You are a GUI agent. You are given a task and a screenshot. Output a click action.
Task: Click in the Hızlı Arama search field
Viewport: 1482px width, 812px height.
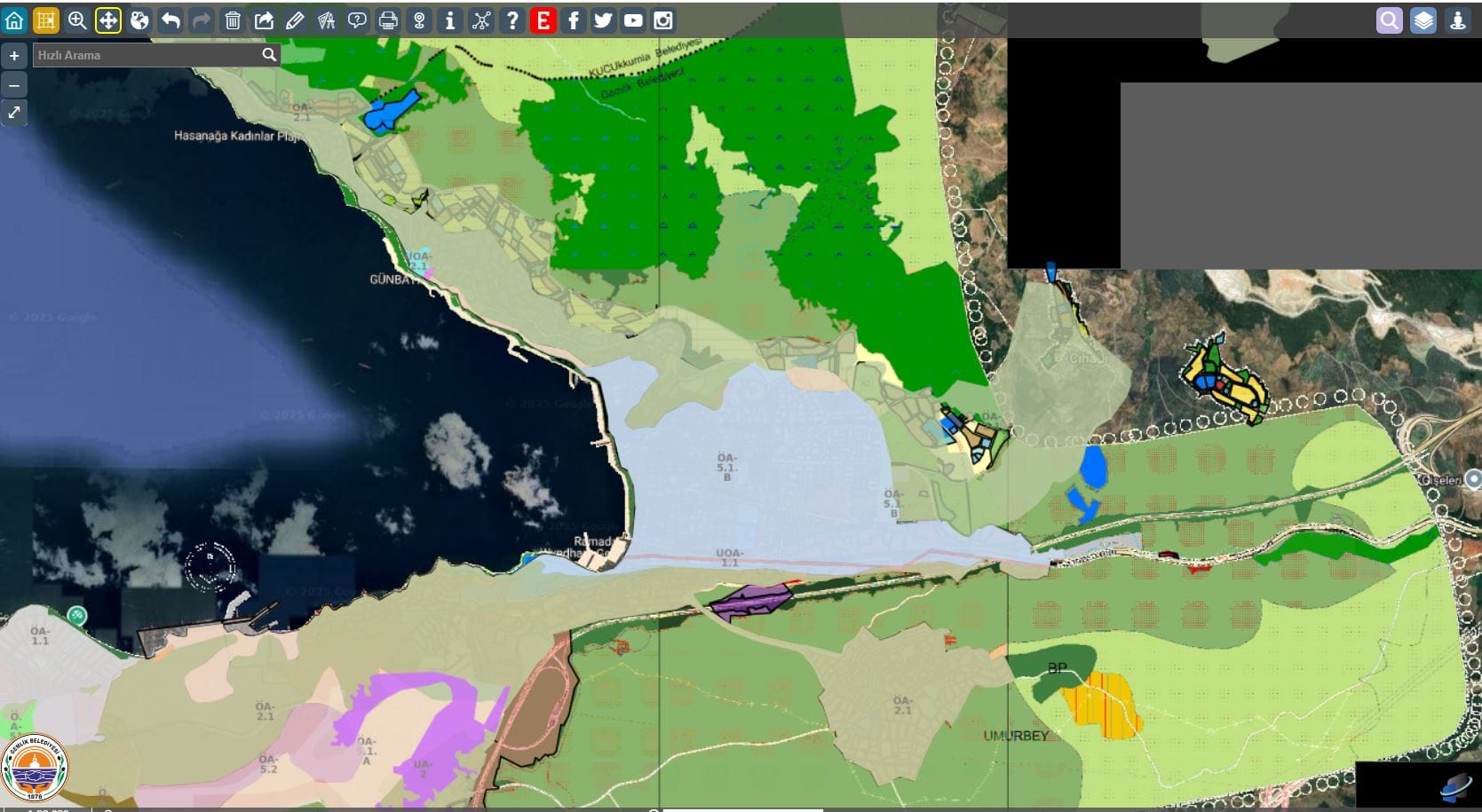point(147,55)
